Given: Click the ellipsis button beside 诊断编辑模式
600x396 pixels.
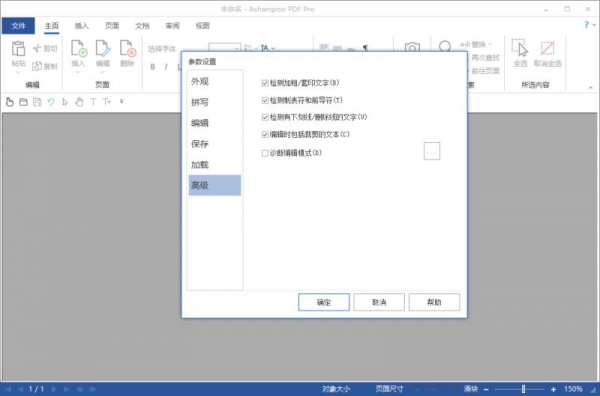Looking at the screenshot, I should click(x=432, y=151).
